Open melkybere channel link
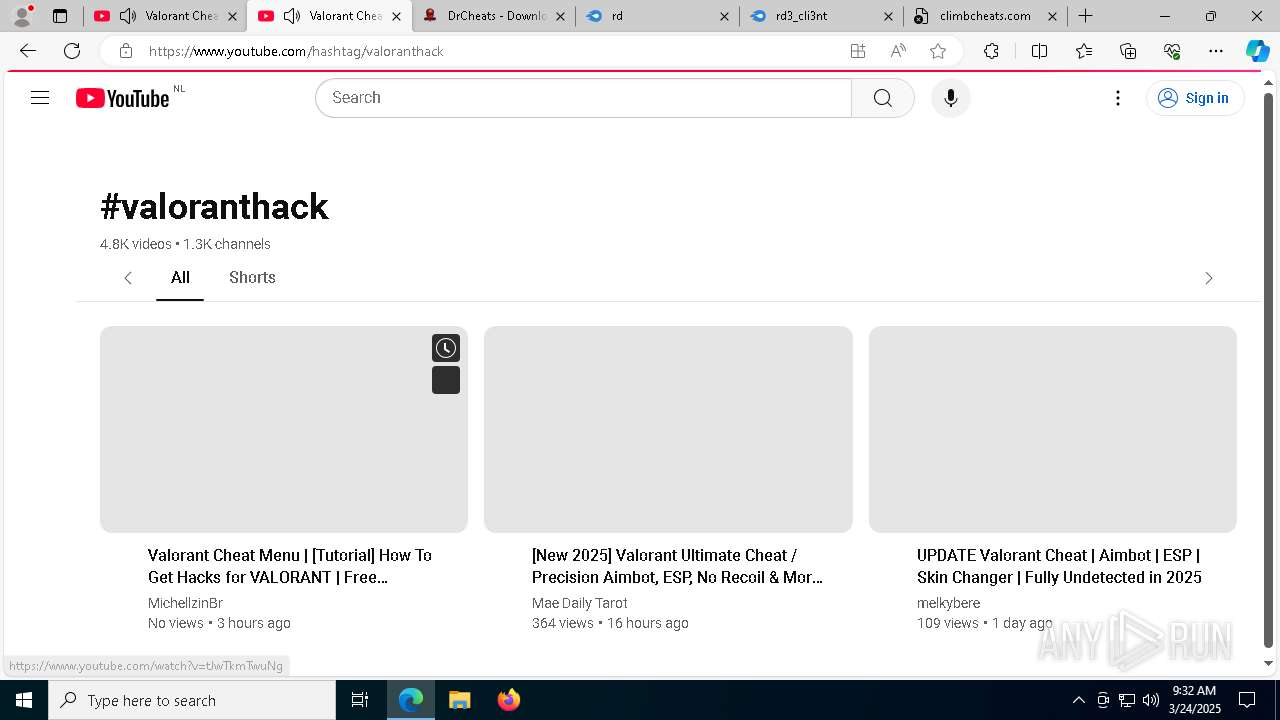1280x720 pixels. pyautogui.click(x=948, y=603)
